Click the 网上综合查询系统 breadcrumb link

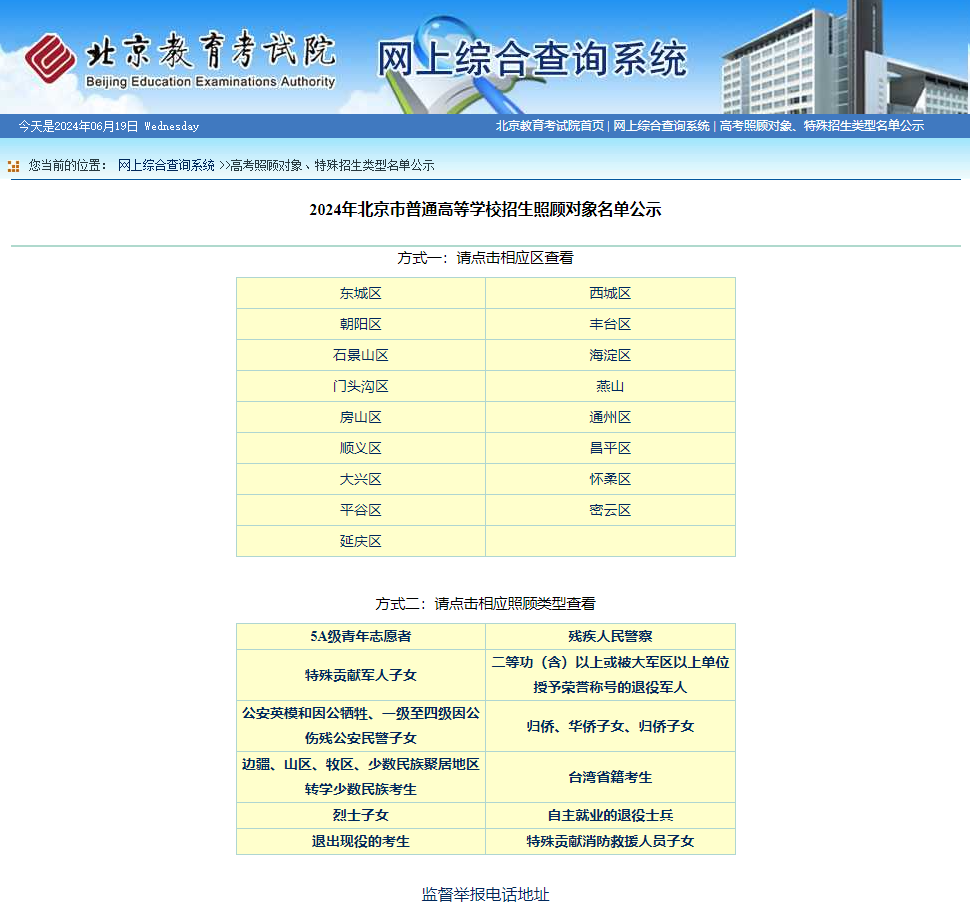[166, 165]
